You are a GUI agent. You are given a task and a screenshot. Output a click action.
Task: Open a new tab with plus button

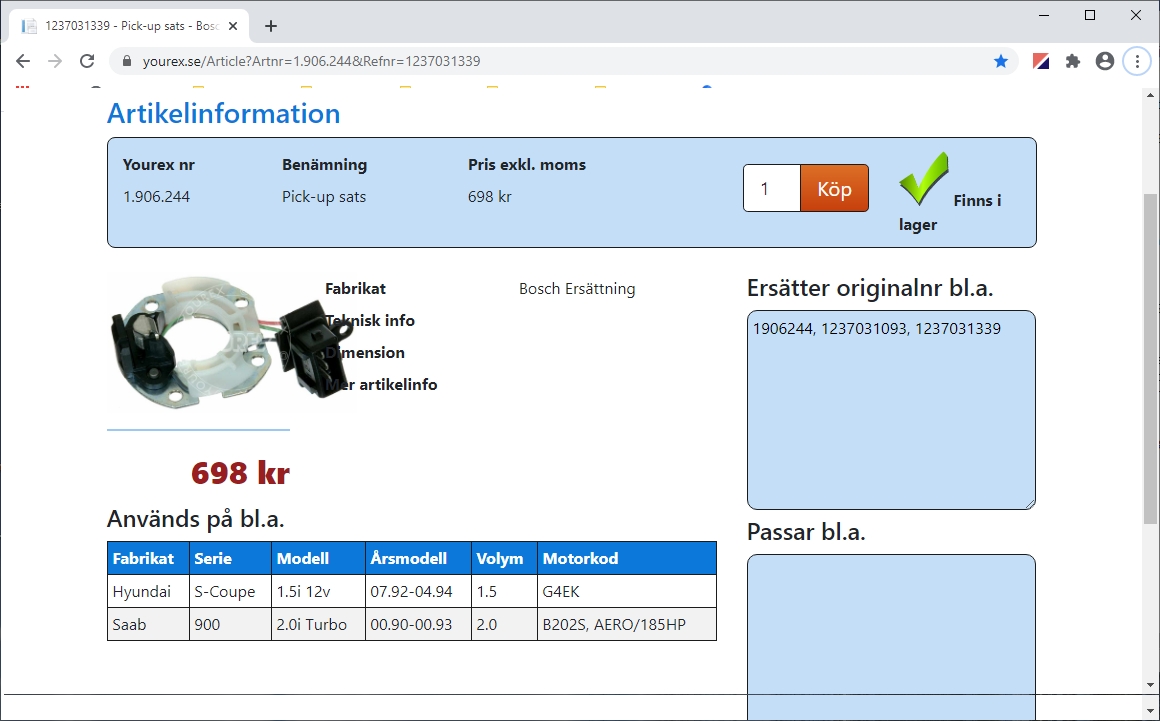click(x=271, y=26)
